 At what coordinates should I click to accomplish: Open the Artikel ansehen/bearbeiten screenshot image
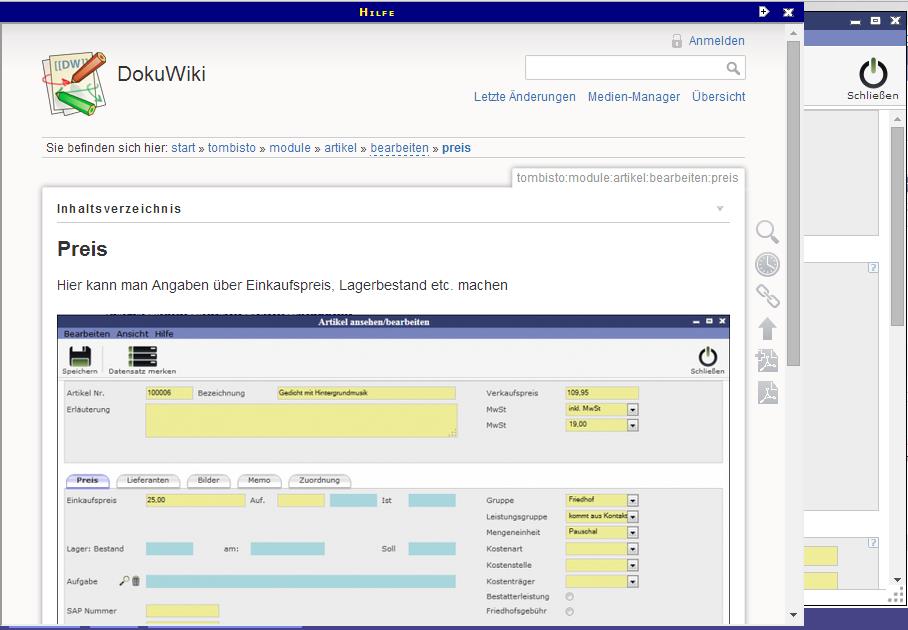pyautogui.click(x=393, y=470)
